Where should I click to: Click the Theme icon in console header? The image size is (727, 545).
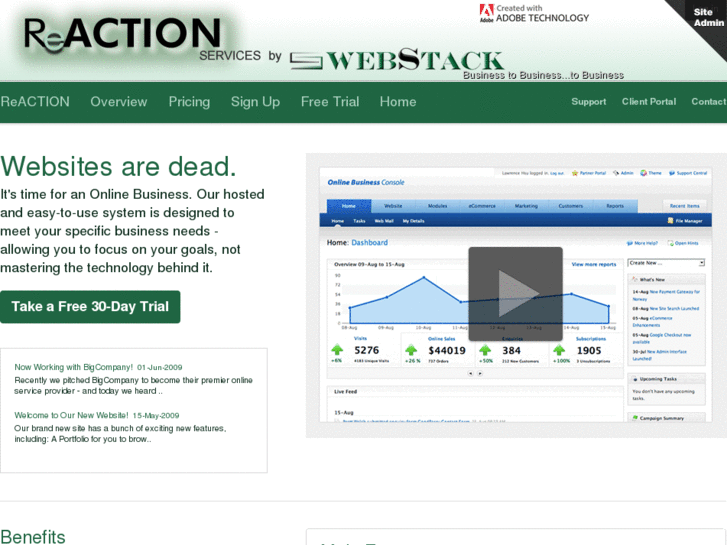pyautogui.click(x=644, y=173)
